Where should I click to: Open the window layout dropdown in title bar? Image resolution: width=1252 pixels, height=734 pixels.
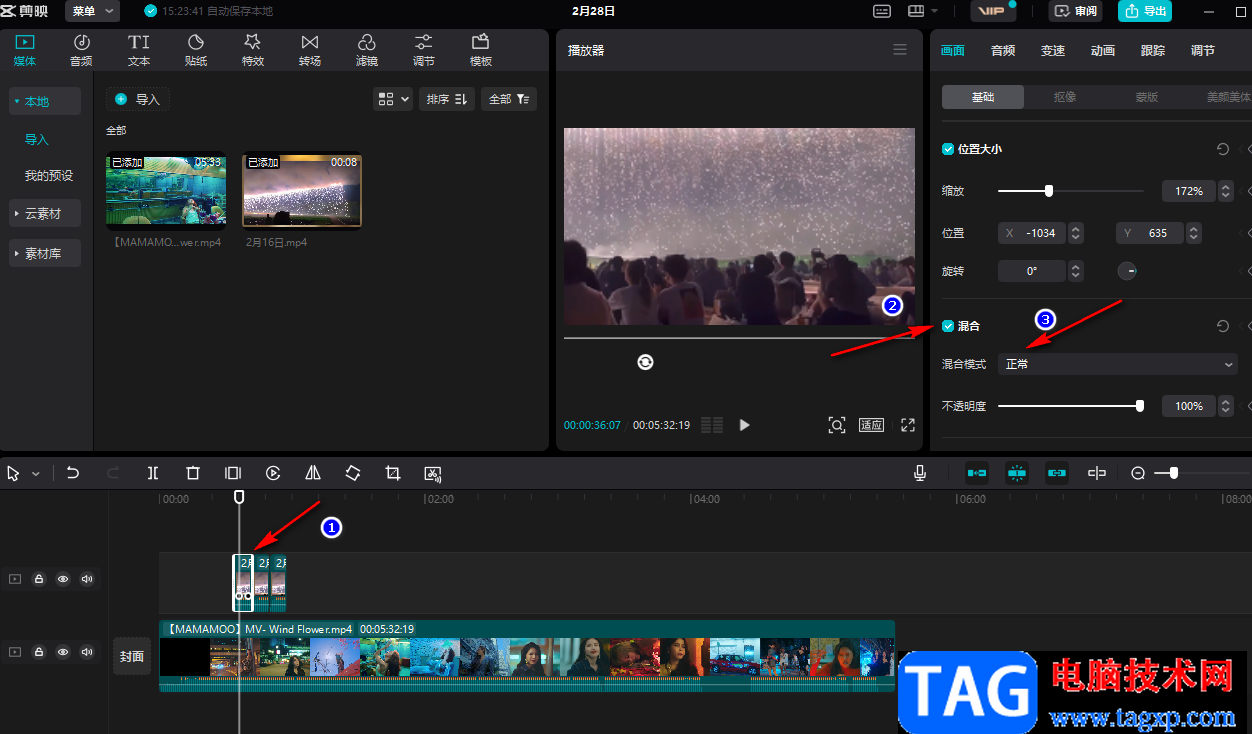(x=923, y=11)
